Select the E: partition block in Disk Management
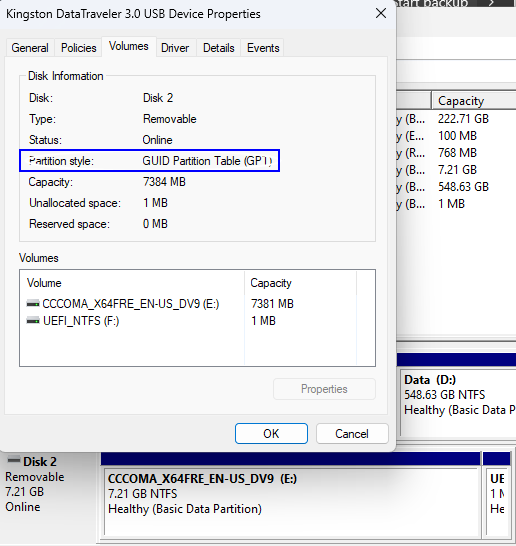This screenshot has width=516, height=546. (291, 501)
